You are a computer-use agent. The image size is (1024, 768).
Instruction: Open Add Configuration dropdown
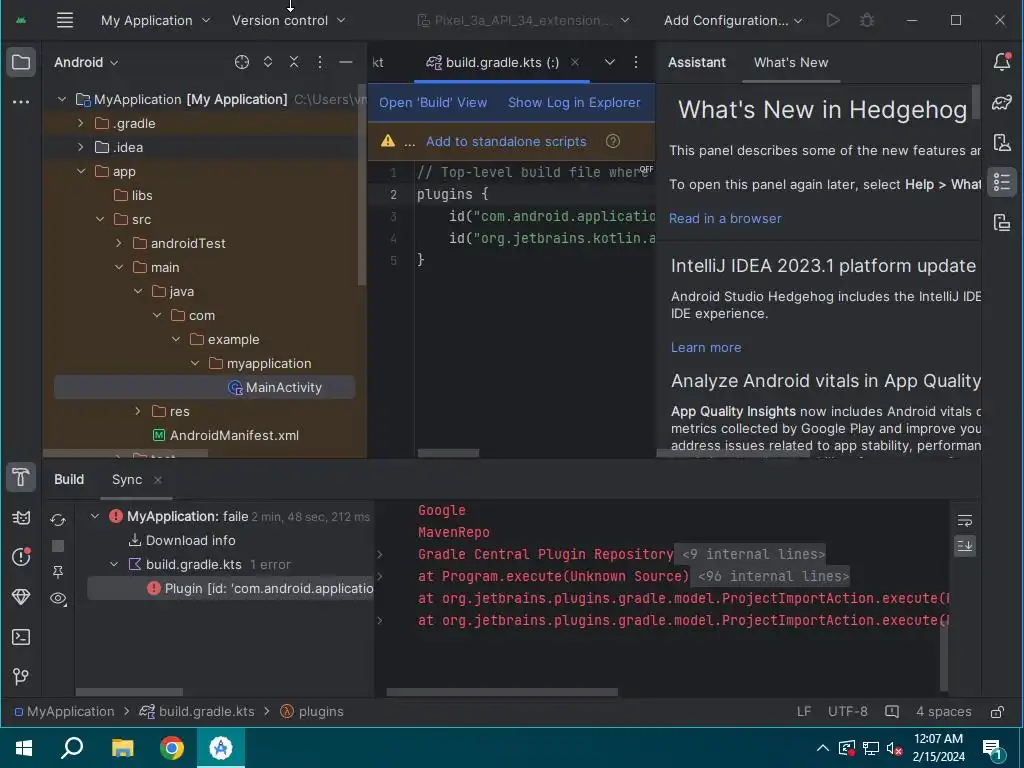733,20
